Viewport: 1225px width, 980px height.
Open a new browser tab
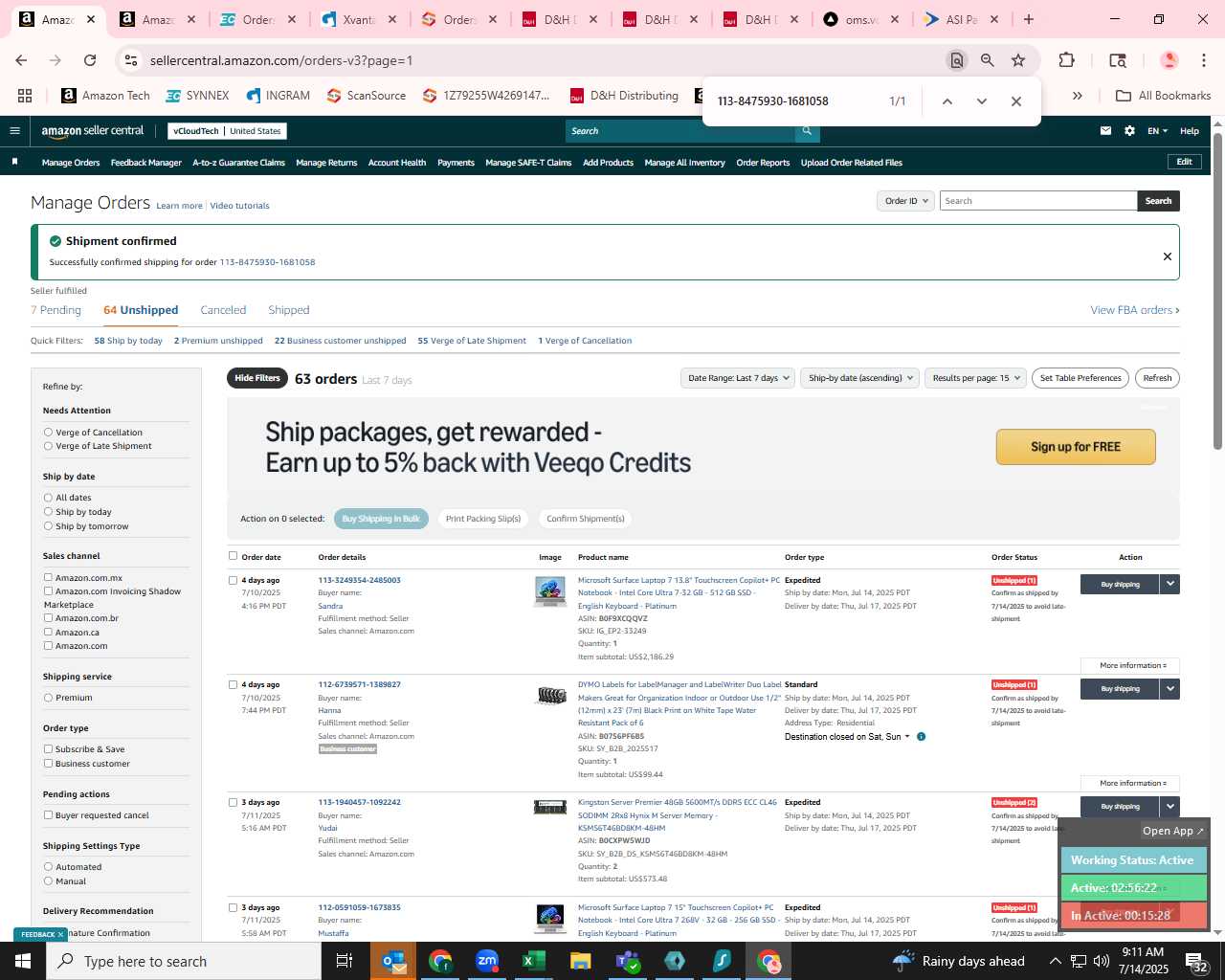(x=1029, y=19)
